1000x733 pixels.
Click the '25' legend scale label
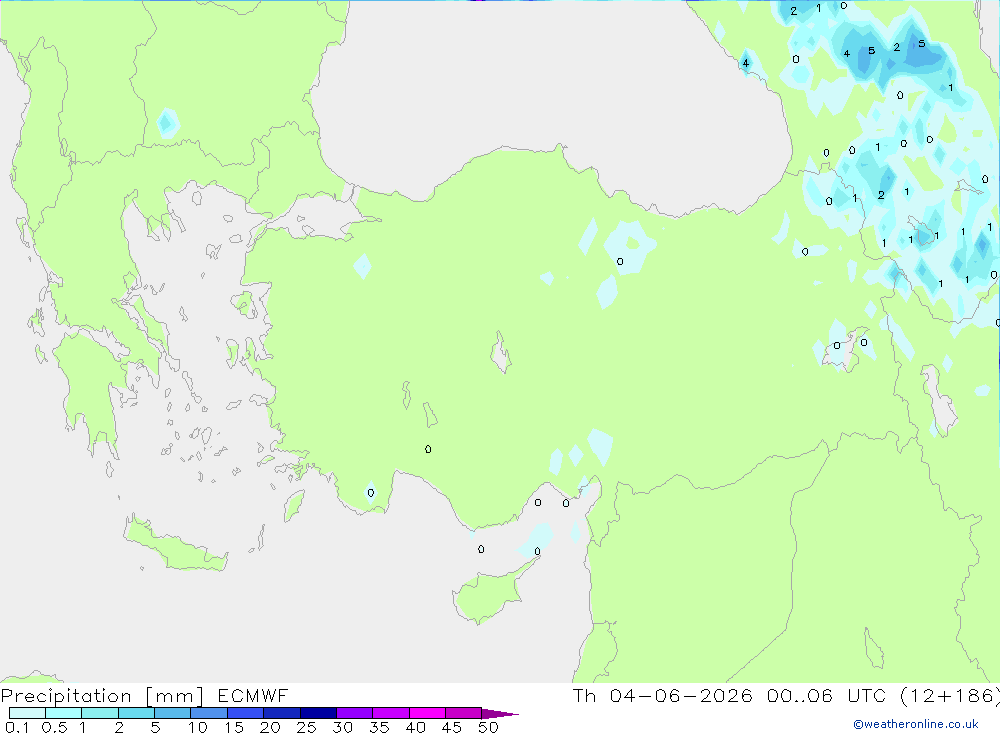[306, 727]
